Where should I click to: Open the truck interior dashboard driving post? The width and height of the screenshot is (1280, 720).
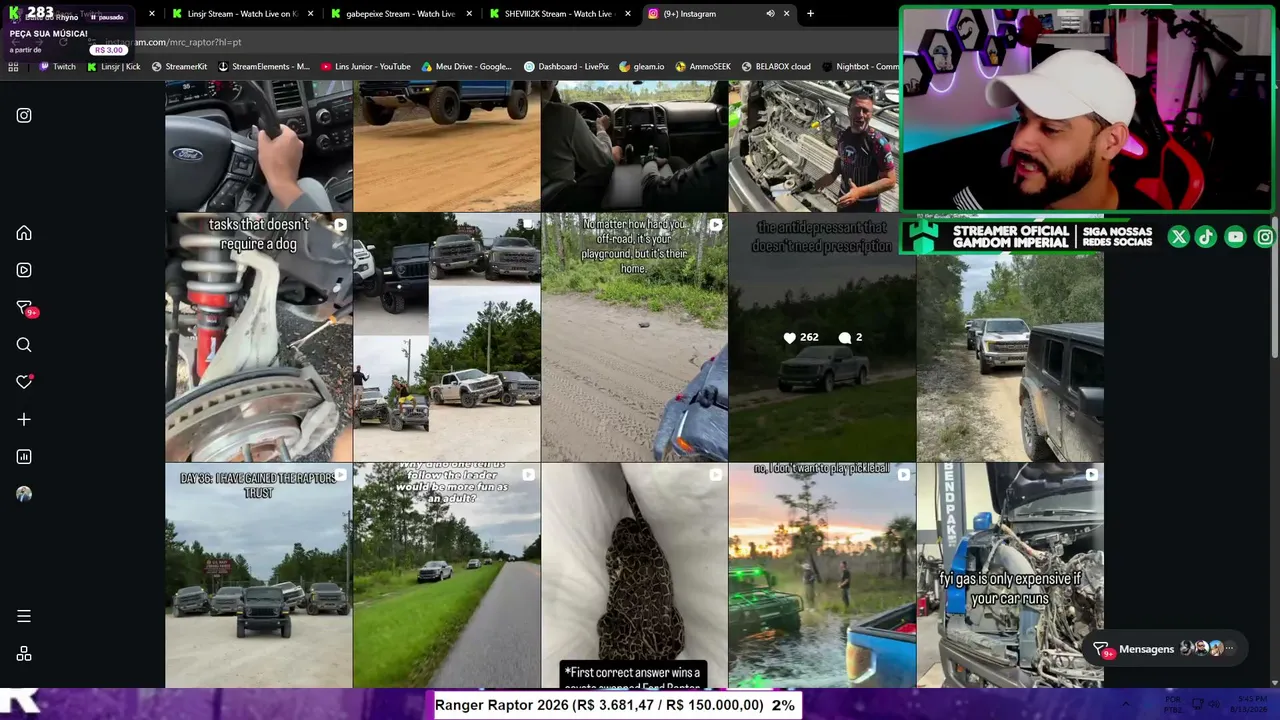(x=634, y=146)
